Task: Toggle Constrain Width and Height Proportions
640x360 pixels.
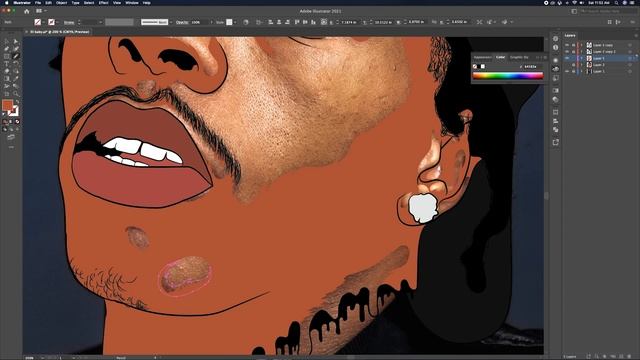Action: click(x=434, y=22)
